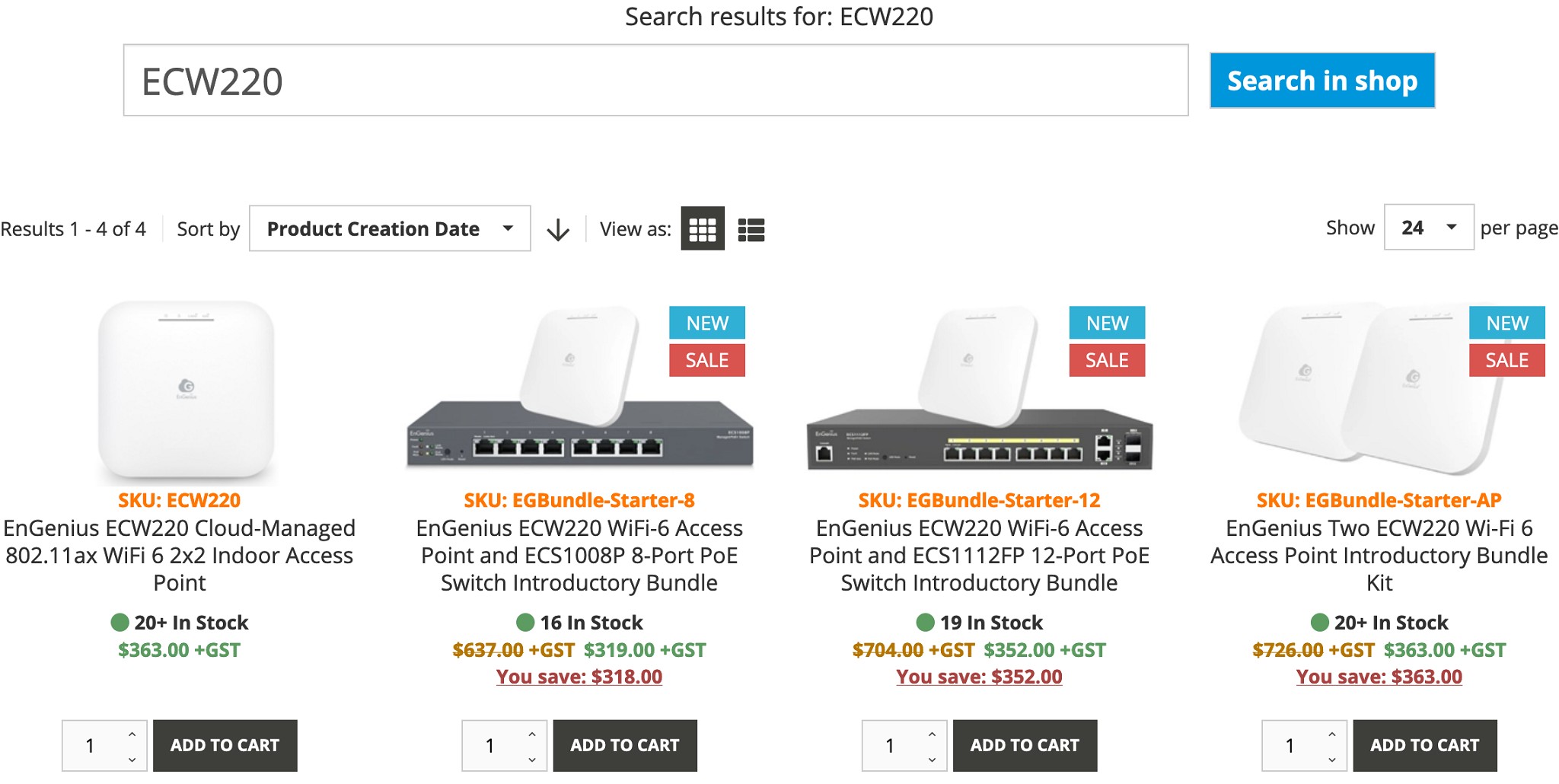
Task: Decrease quantity for the Starter-8 bundle
Action: tap(532, 759)
